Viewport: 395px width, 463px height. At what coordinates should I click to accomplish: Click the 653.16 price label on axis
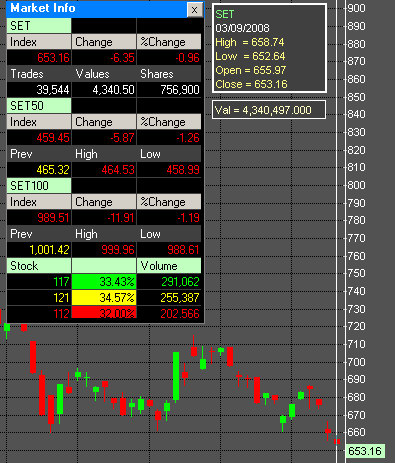coord(365,451)
